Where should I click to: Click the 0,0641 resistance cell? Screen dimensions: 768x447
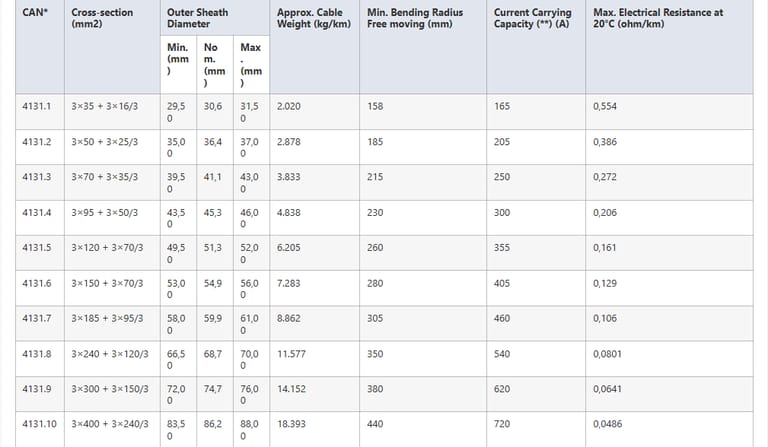coord(607,389)
